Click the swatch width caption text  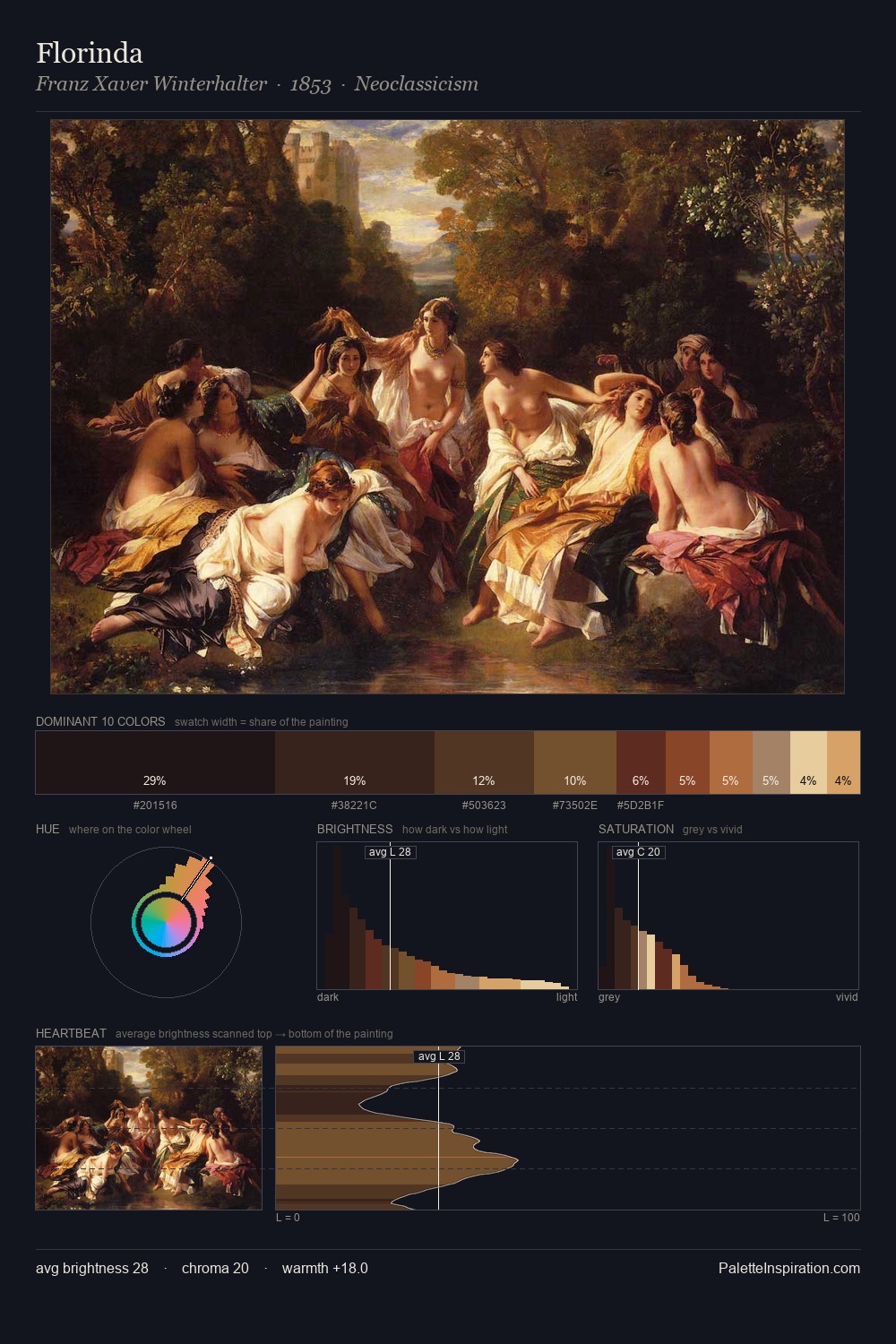pyautogui.click(x=262, y=722)
